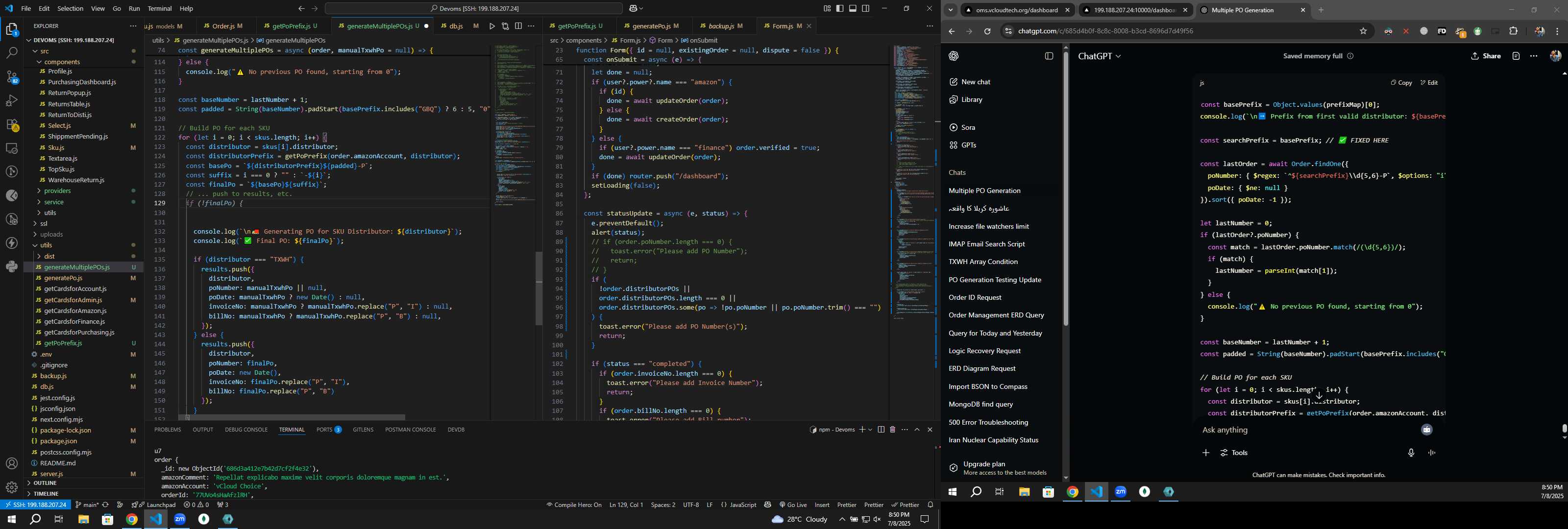Click scroll-to-bottom arrow in ChatGPT conversation
Image resolution: width=1568 pixels, height=529 pixels.
1319,396
